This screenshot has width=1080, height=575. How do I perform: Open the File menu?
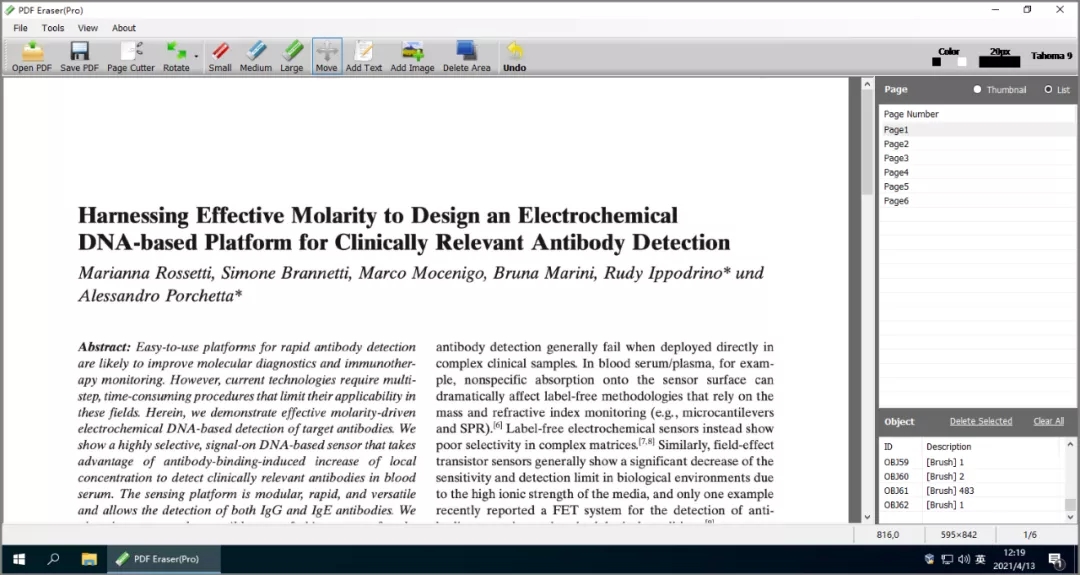coord(21,28)
